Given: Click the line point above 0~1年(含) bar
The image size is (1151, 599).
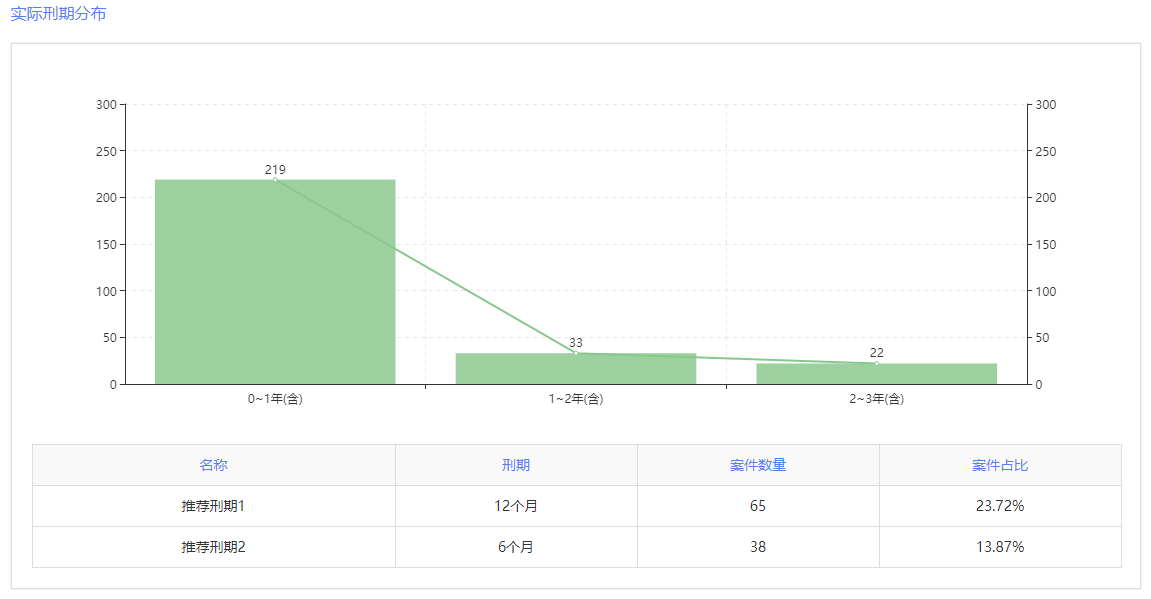Looking at the screenshot, I should (x=275, y=180).
